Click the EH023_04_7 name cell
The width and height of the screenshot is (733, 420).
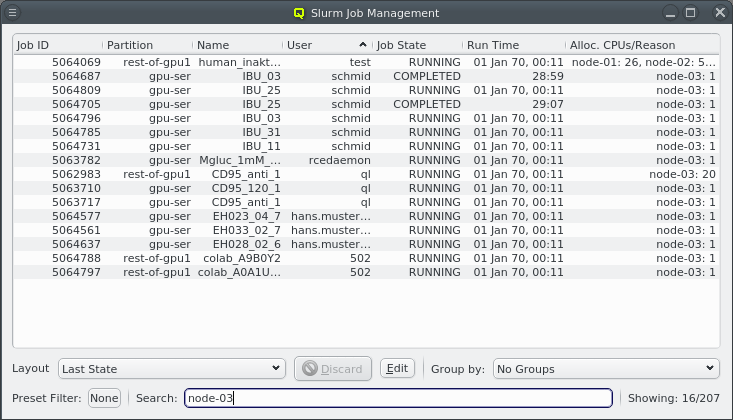(x=247, y=217)
